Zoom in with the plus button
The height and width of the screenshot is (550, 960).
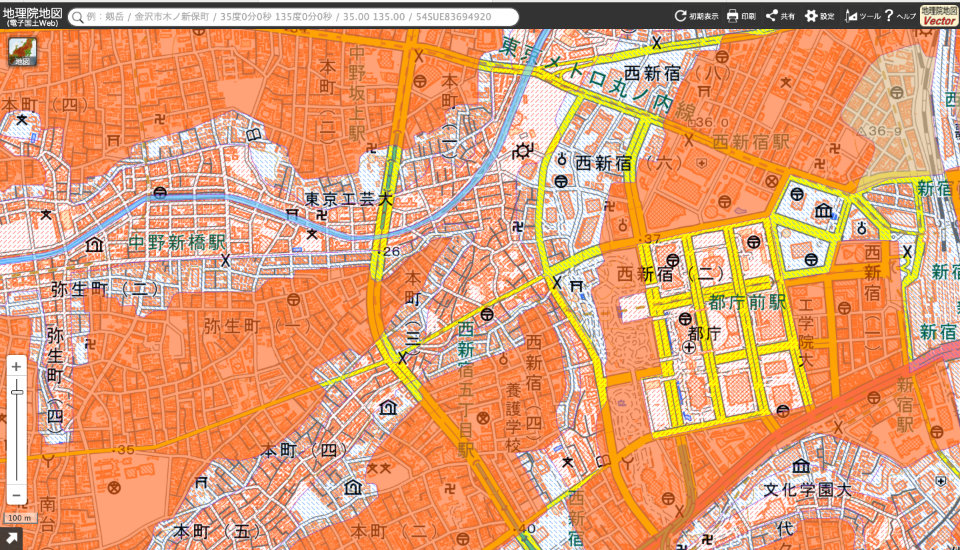click(x=17, y=367)
